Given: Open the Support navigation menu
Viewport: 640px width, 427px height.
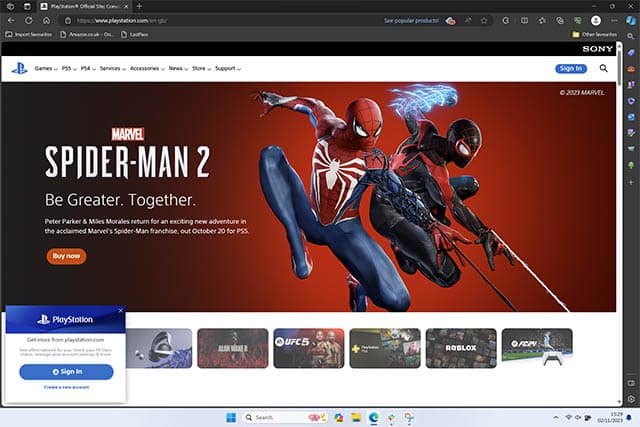Looking at the screenshot, I should (x=226, y=68).
